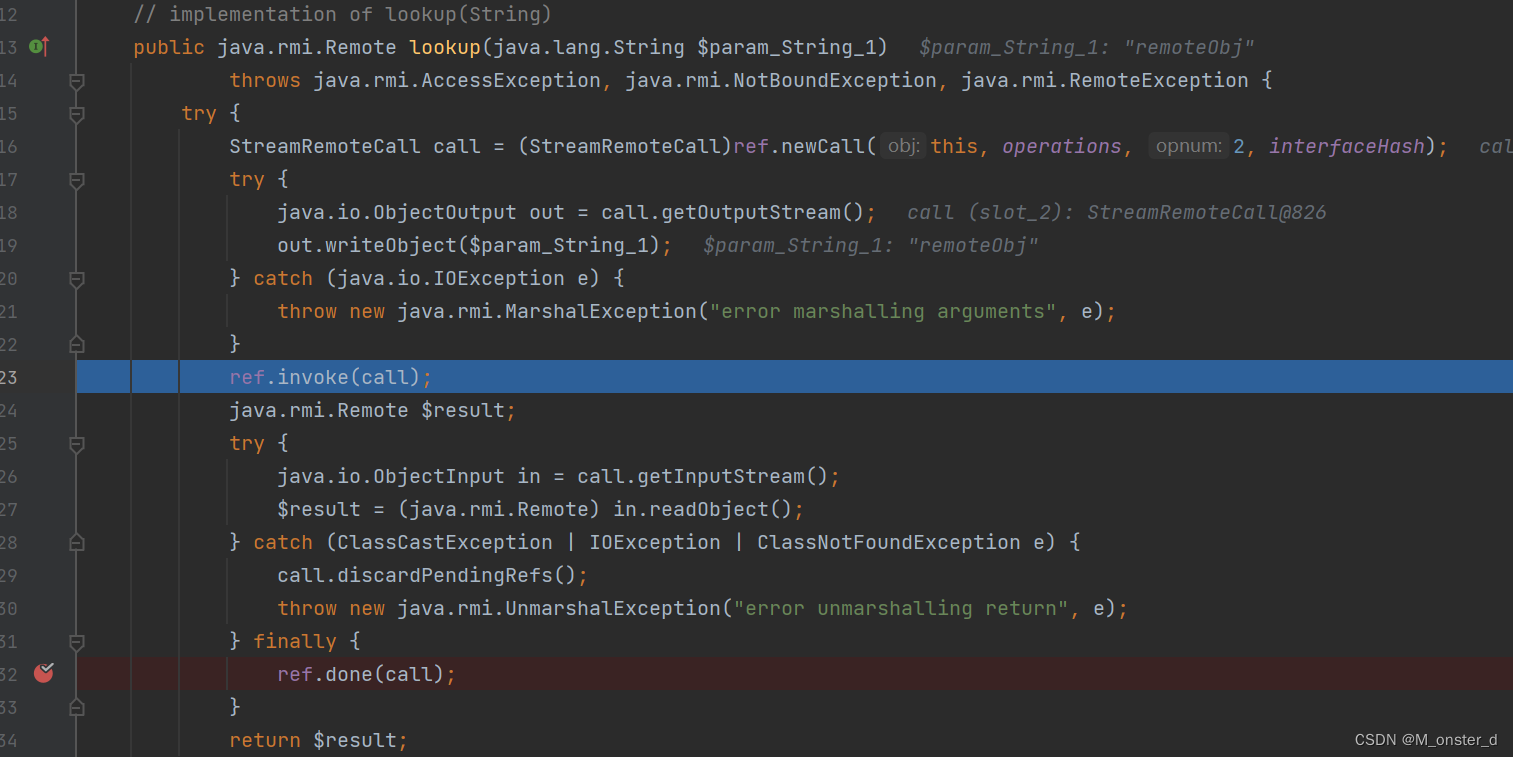
Task: Click the finally keyword
Action: 295,641
